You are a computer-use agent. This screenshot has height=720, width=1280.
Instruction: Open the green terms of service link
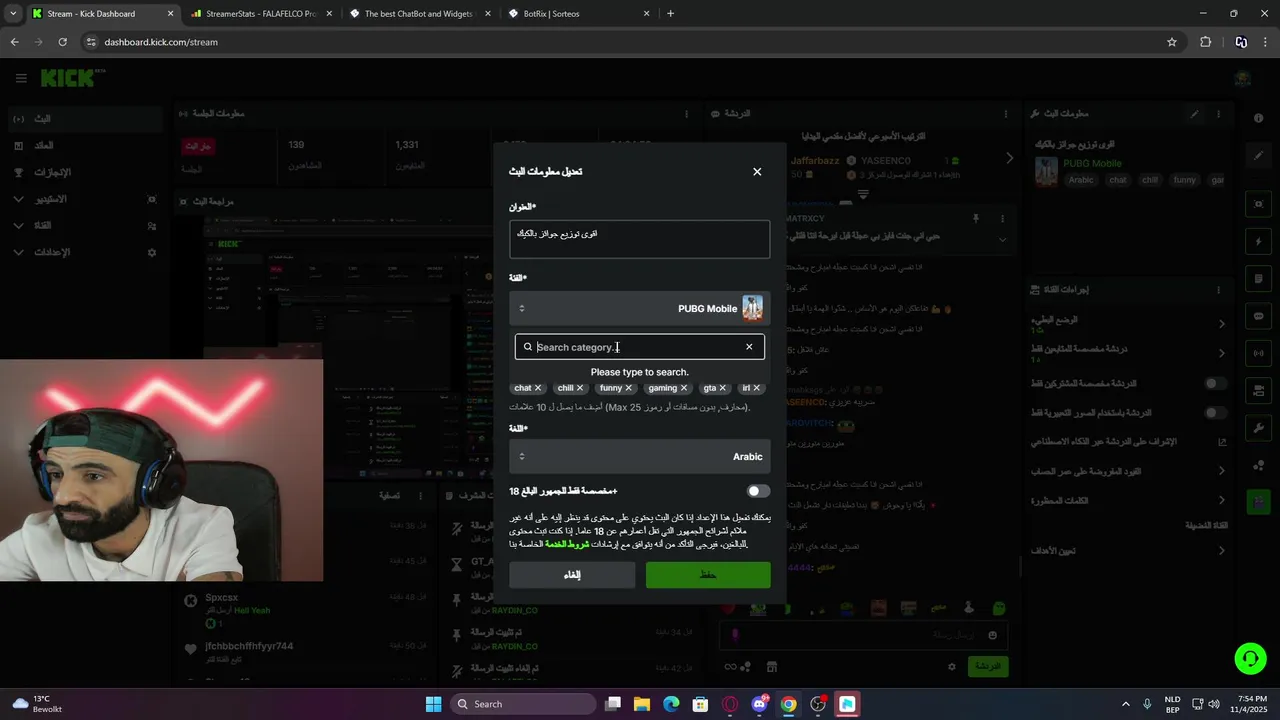tap(566, 544)
